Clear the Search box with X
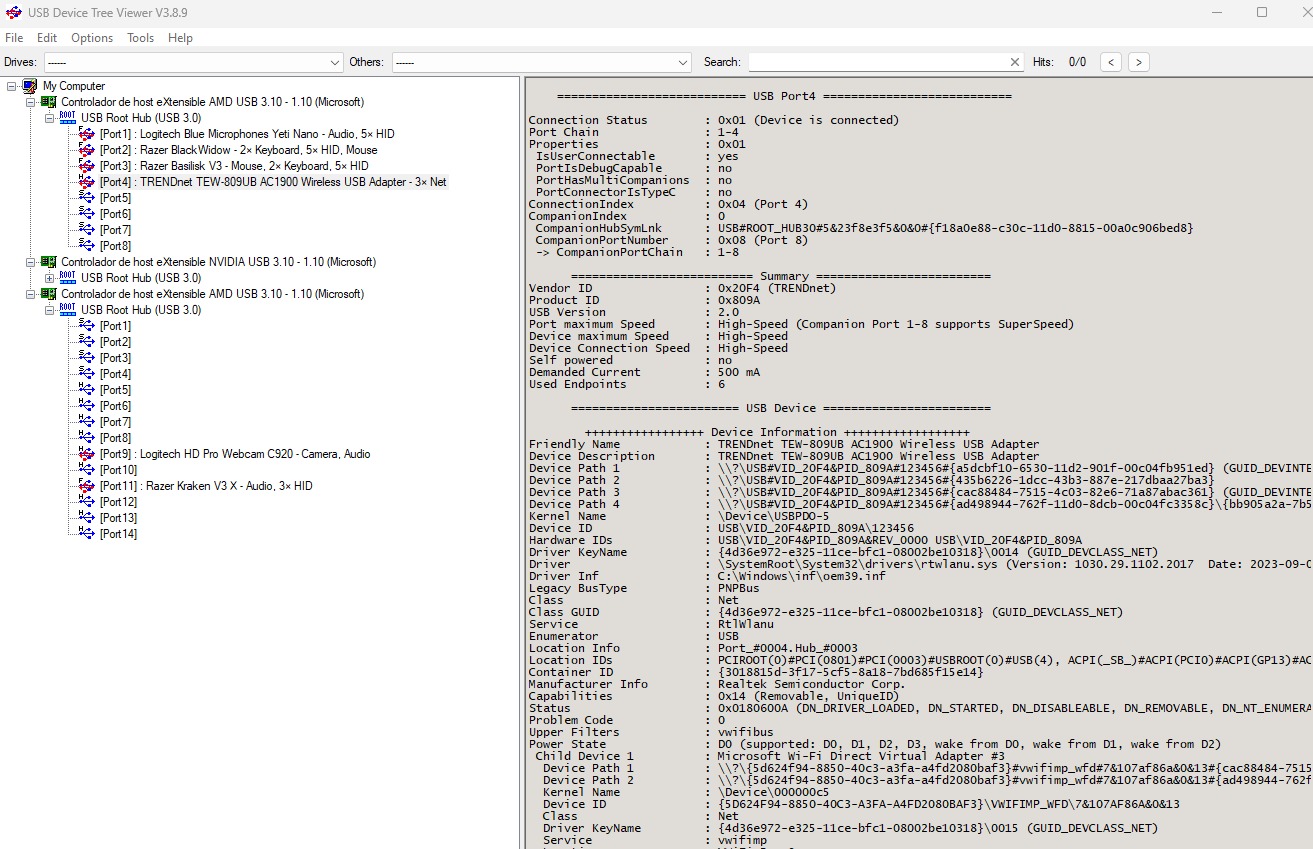 click(x=1015, y=62)
